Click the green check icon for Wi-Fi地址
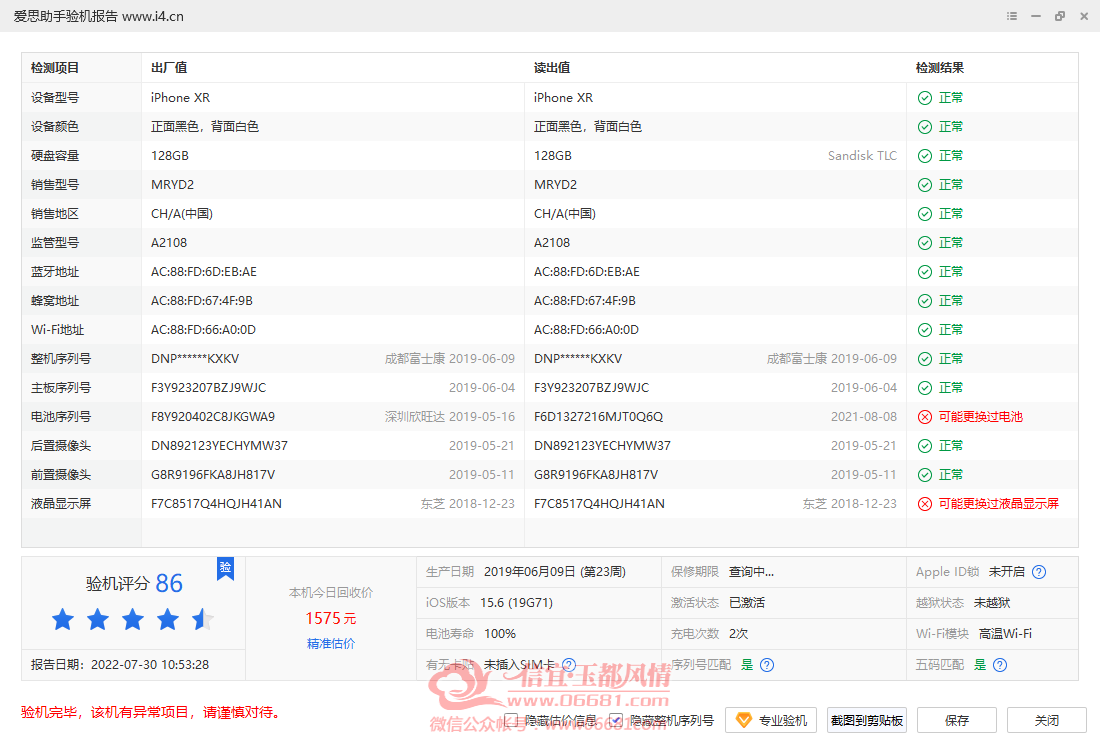 (925, 330)
